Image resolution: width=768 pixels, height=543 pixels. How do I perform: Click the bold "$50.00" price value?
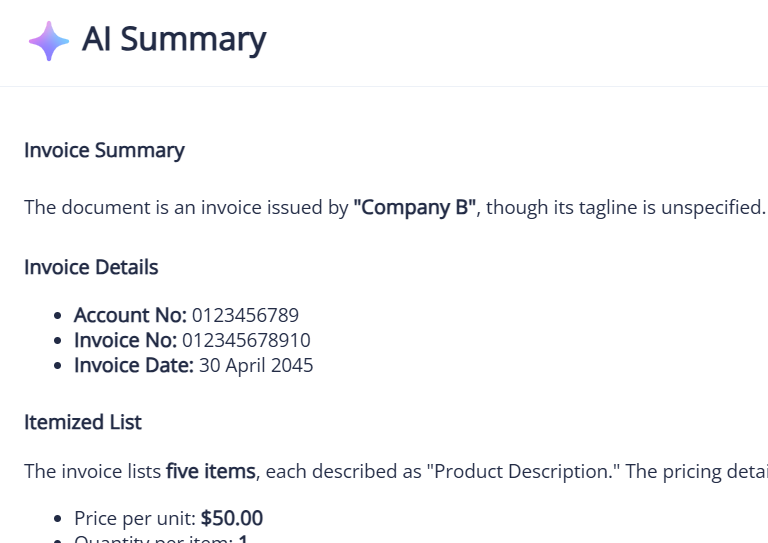point(232,518)
